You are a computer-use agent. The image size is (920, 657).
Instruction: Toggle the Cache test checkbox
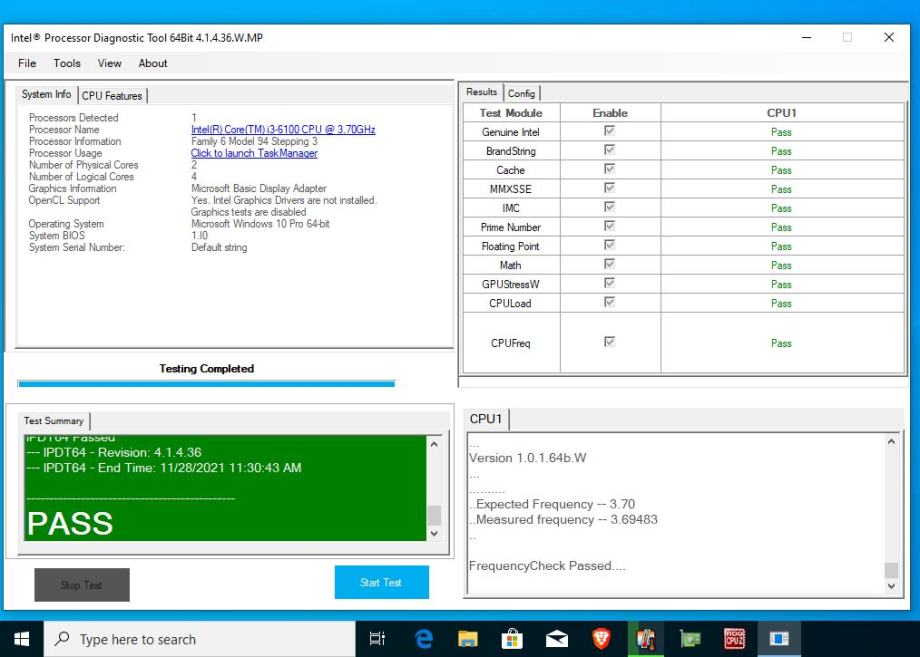[x=610, y=169]
